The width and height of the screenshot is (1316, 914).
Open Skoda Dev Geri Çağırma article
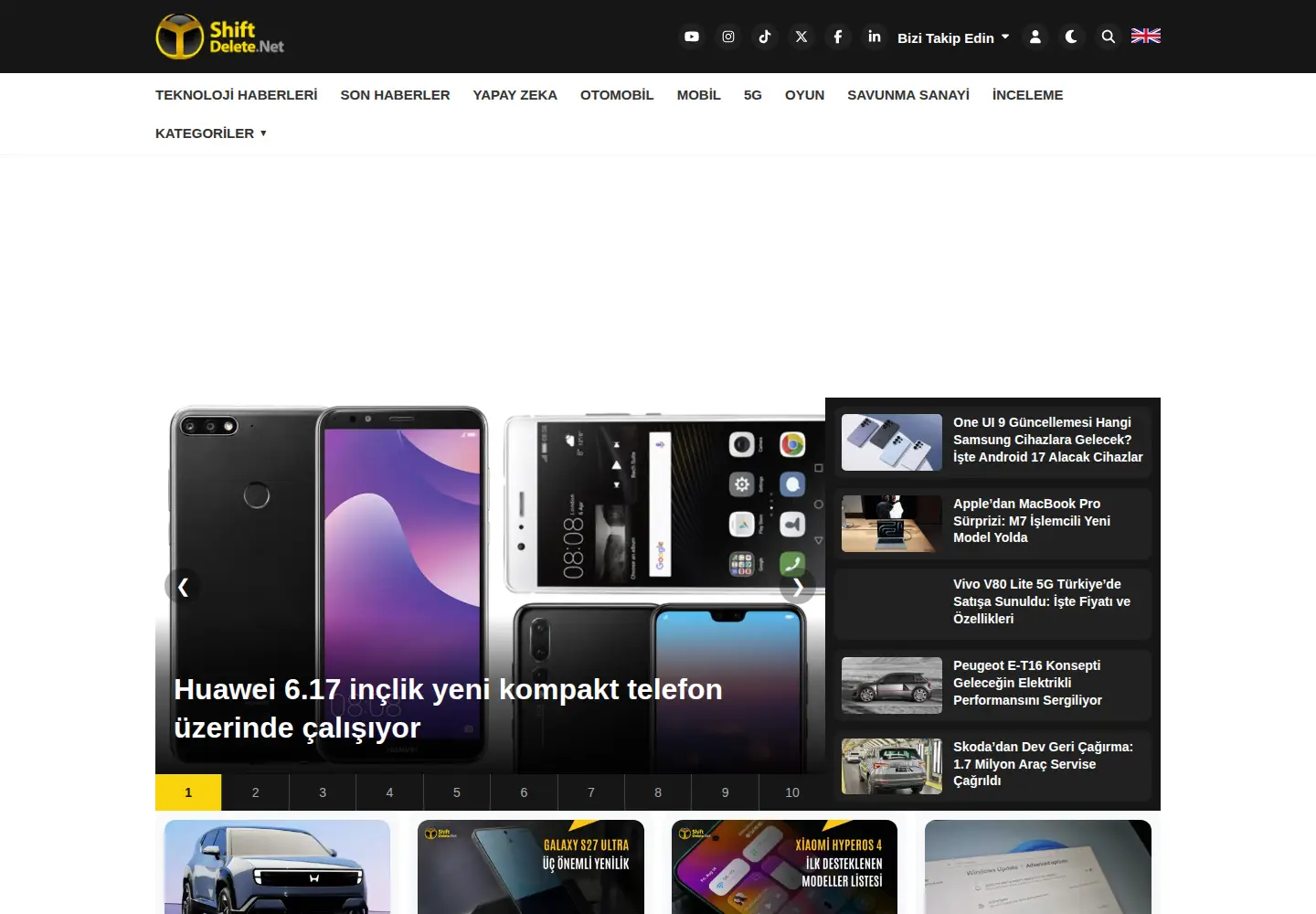click(1044, 764)
